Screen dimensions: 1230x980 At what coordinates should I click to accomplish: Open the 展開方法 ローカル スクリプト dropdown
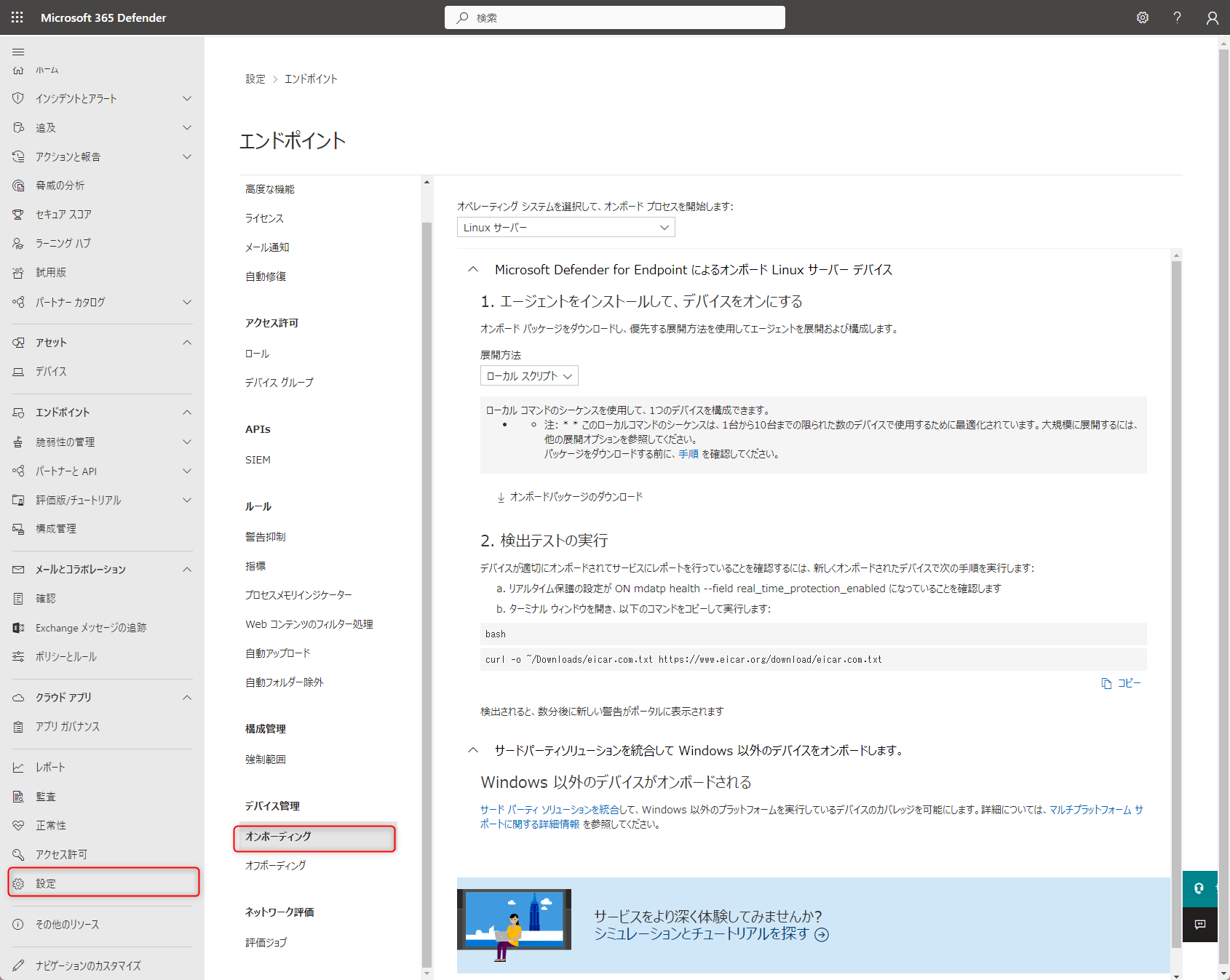coord(529,375)
